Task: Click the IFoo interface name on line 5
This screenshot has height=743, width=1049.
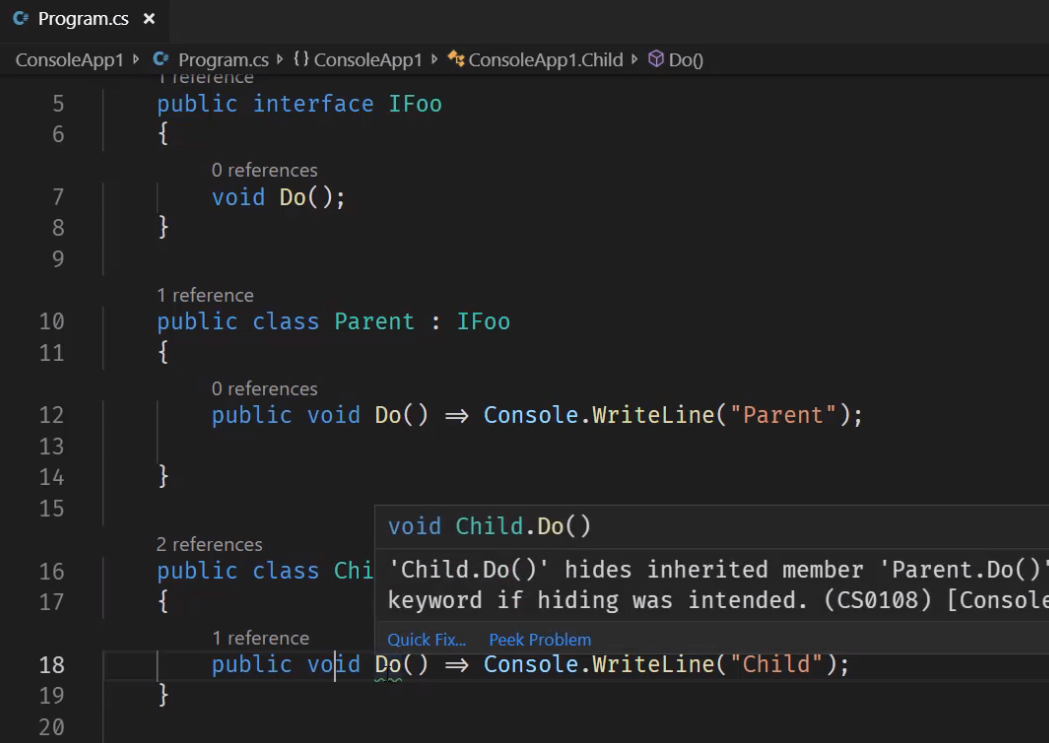Action: coord(415,104)
